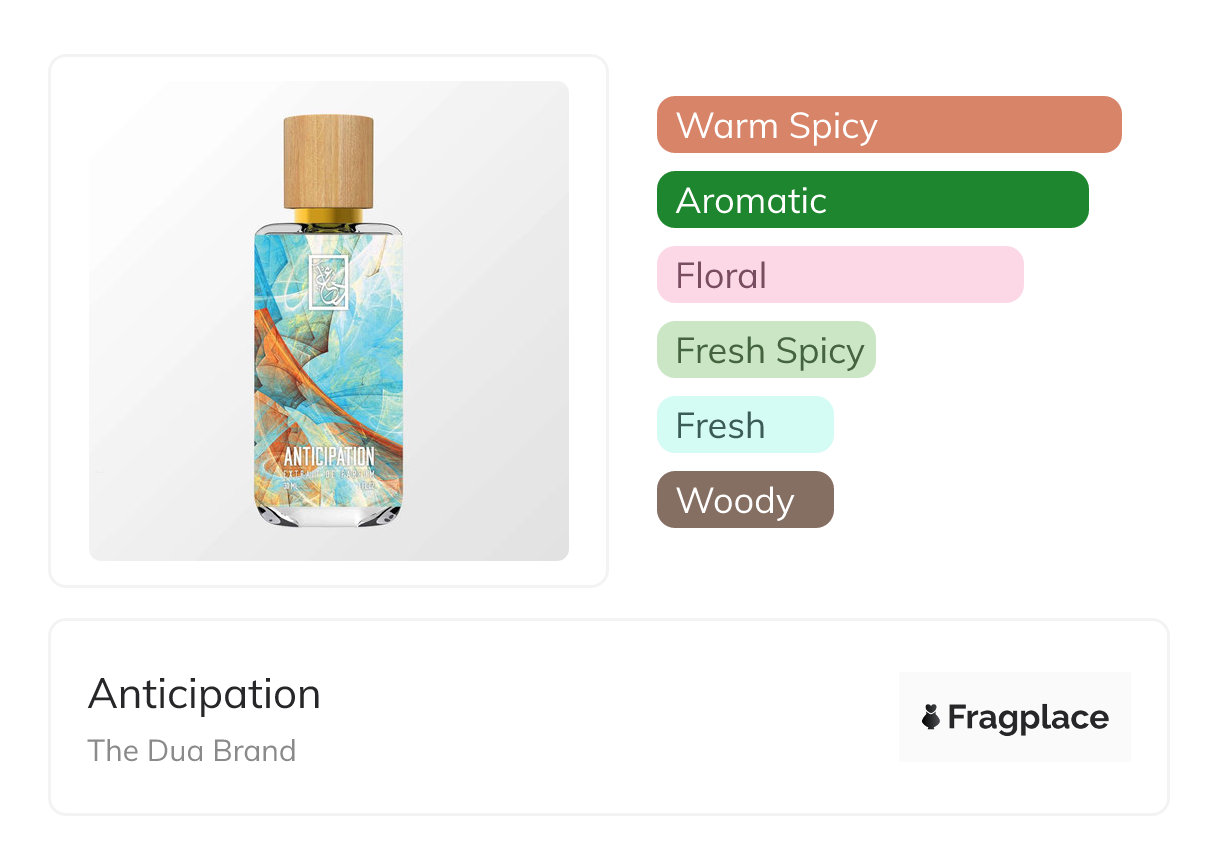Open the Anticipation fragrance title
Viewport: 1218px width, 864px height.
204,694
